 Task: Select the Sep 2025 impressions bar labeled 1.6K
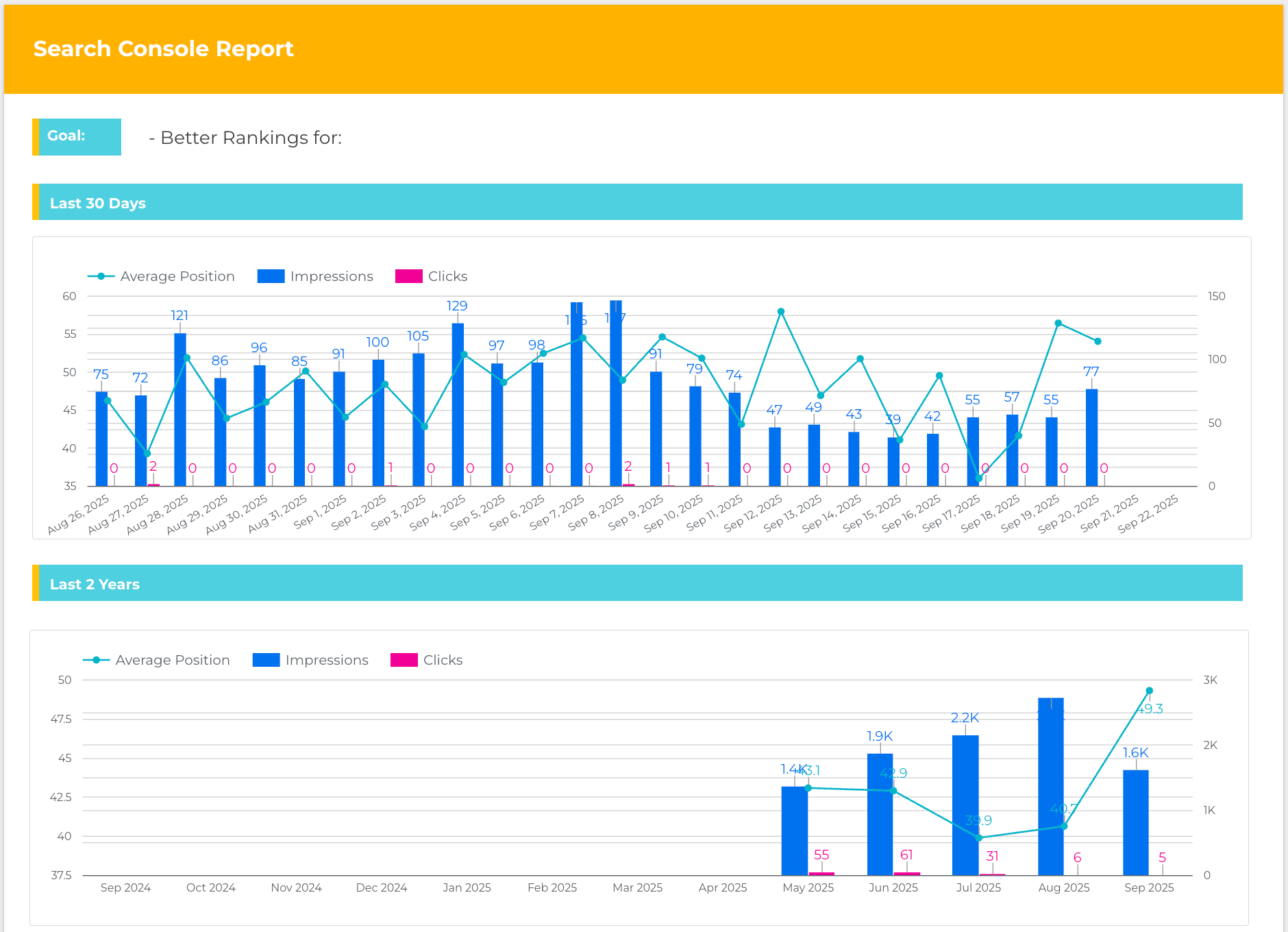point(1136,823)
